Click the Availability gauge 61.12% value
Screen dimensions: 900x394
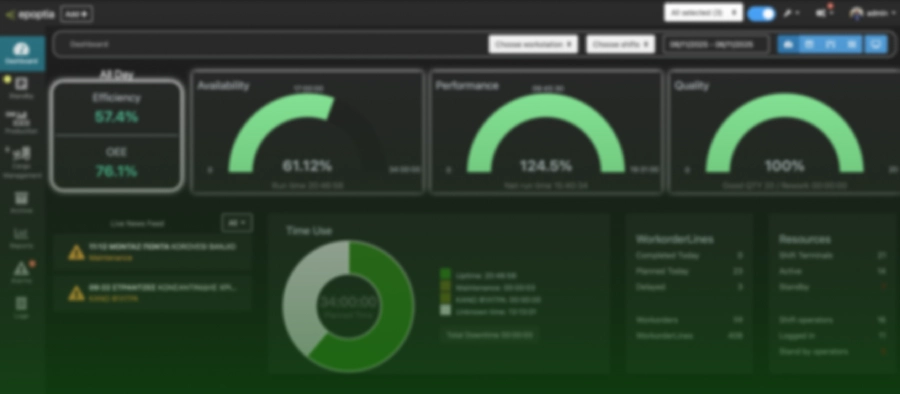tap(307, 166)
